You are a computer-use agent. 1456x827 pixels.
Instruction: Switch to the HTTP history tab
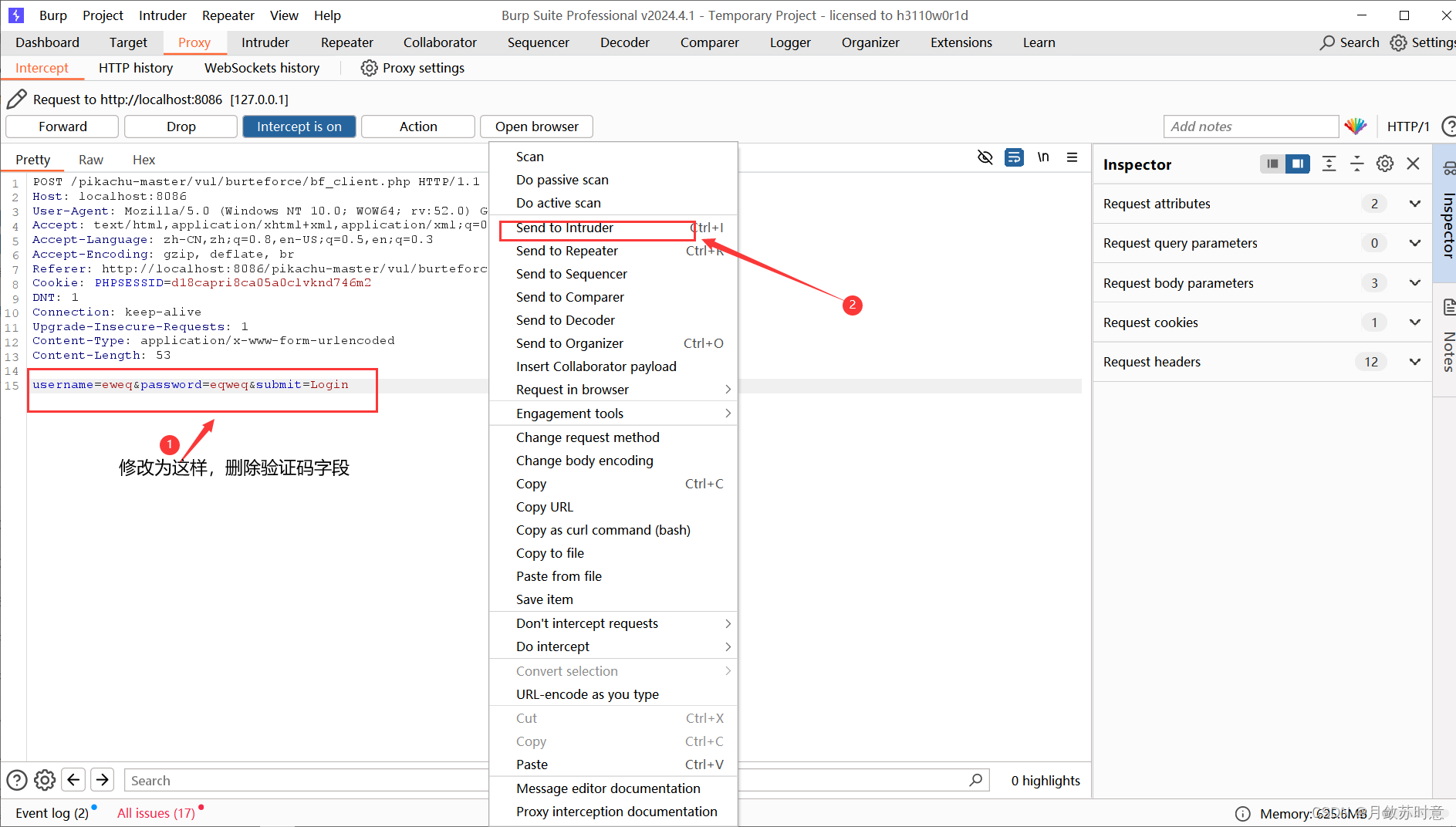136,68
